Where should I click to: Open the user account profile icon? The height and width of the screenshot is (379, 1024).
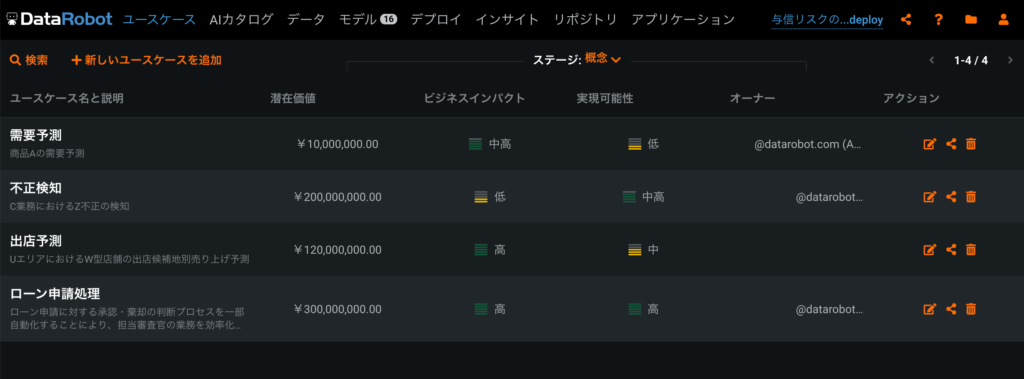click(x=1003, y=20)
